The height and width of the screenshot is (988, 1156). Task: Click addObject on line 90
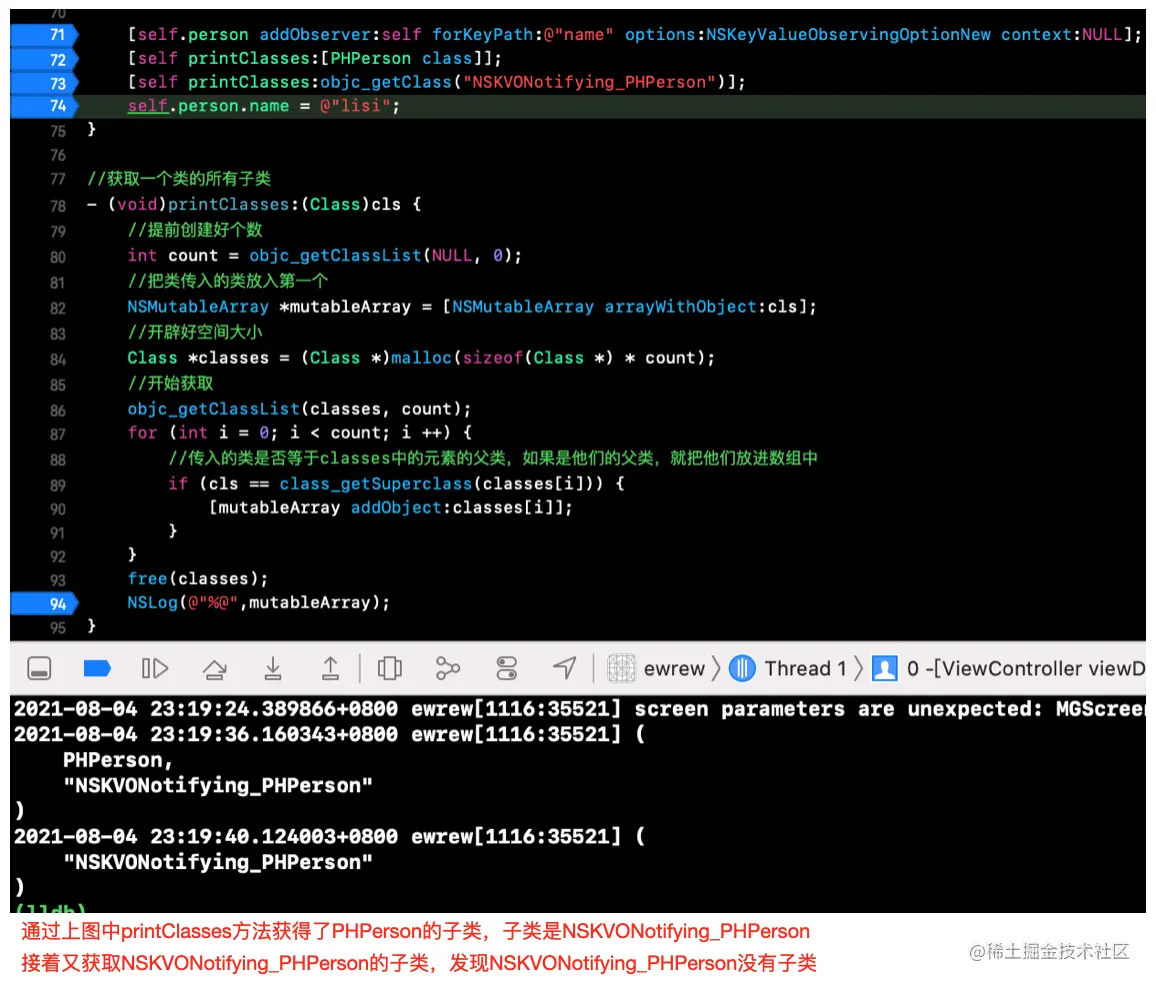[x=395, y=507]
